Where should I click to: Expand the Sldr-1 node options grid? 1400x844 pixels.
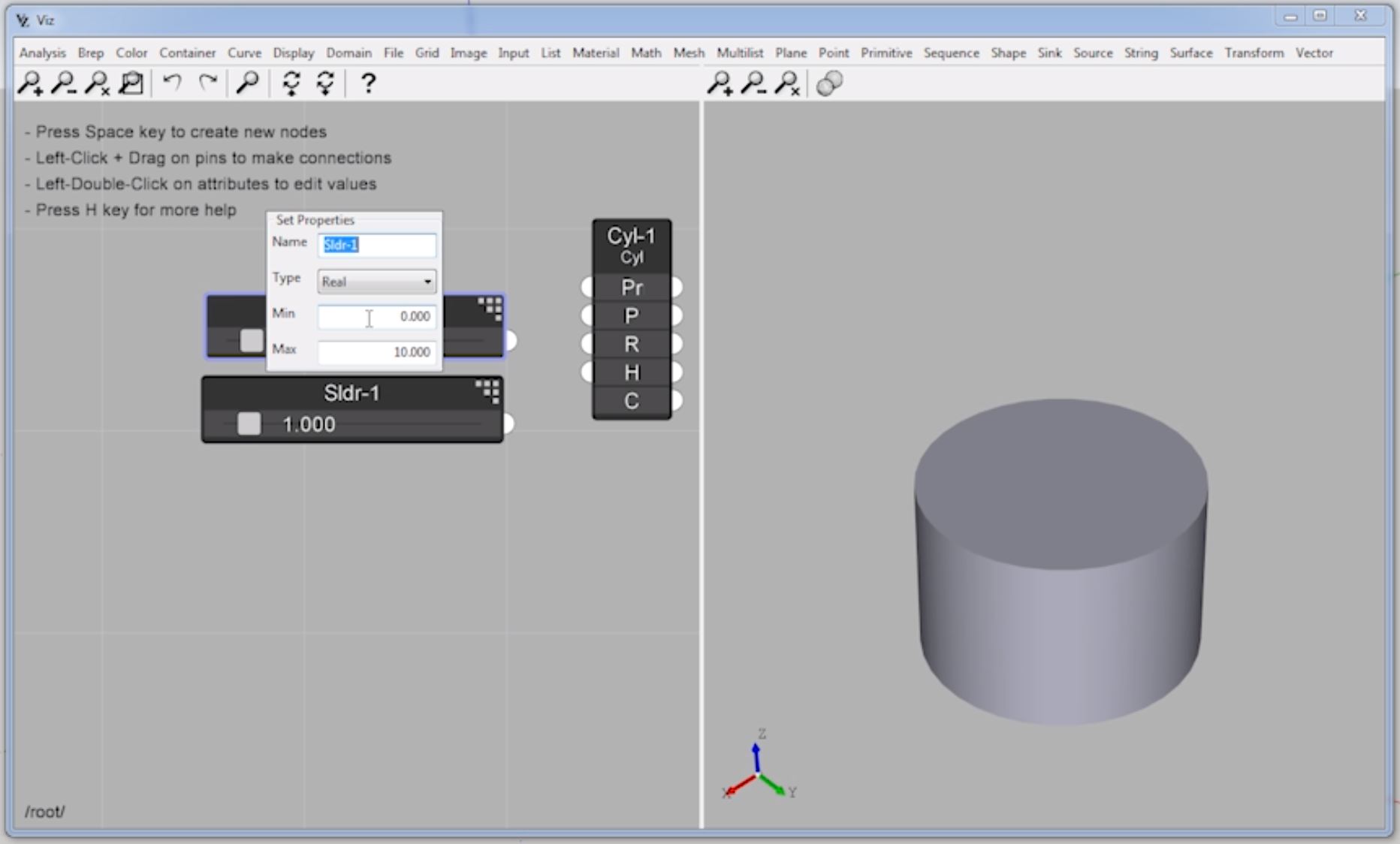coord(490,391)
